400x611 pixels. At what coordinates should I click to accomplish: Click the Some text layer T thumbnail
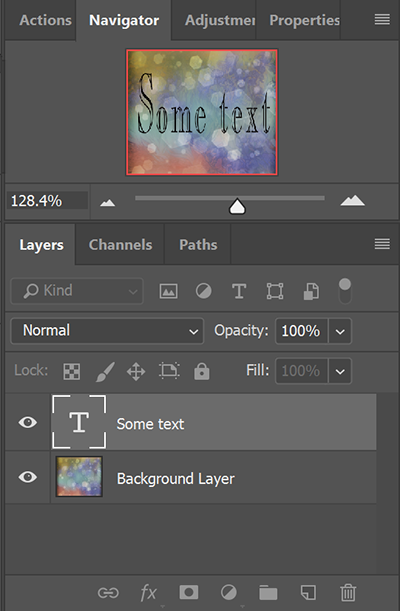tap(79, 422)
